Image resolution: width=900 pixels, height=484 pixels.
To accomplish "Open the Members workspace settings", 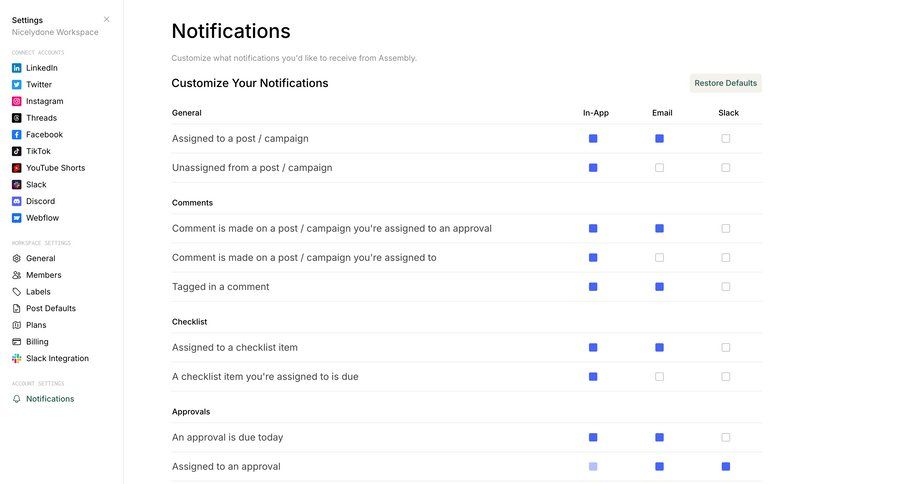I will 43,275.
